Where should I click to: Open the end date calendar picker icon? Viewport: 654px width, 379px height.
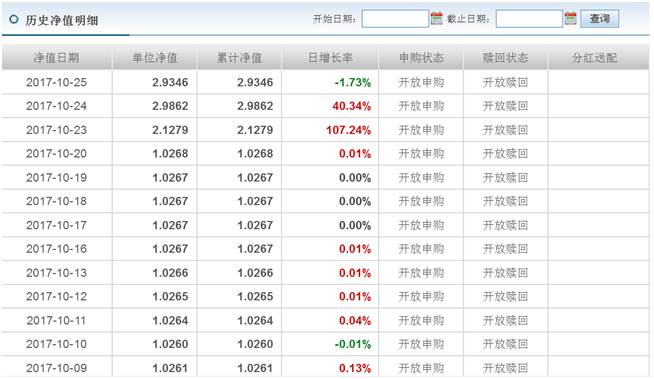point(570,18)
